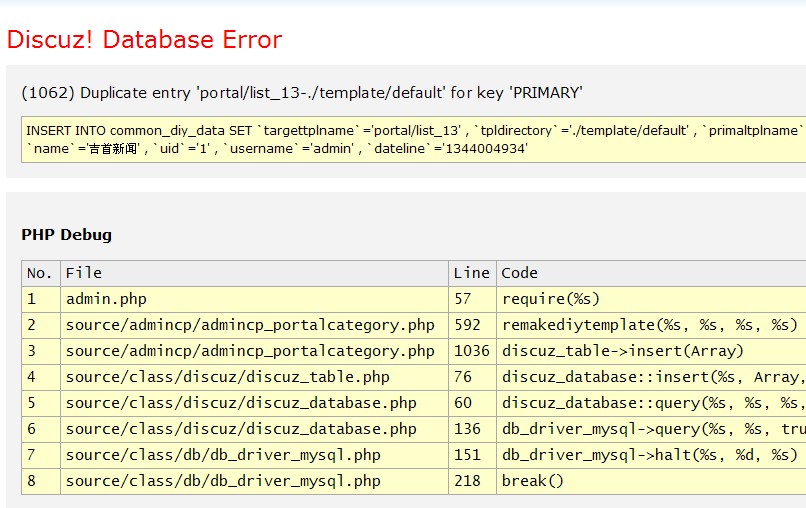806x508 pixels.
Task: Click line number 60 cell
Action: [x=472, y=403]
